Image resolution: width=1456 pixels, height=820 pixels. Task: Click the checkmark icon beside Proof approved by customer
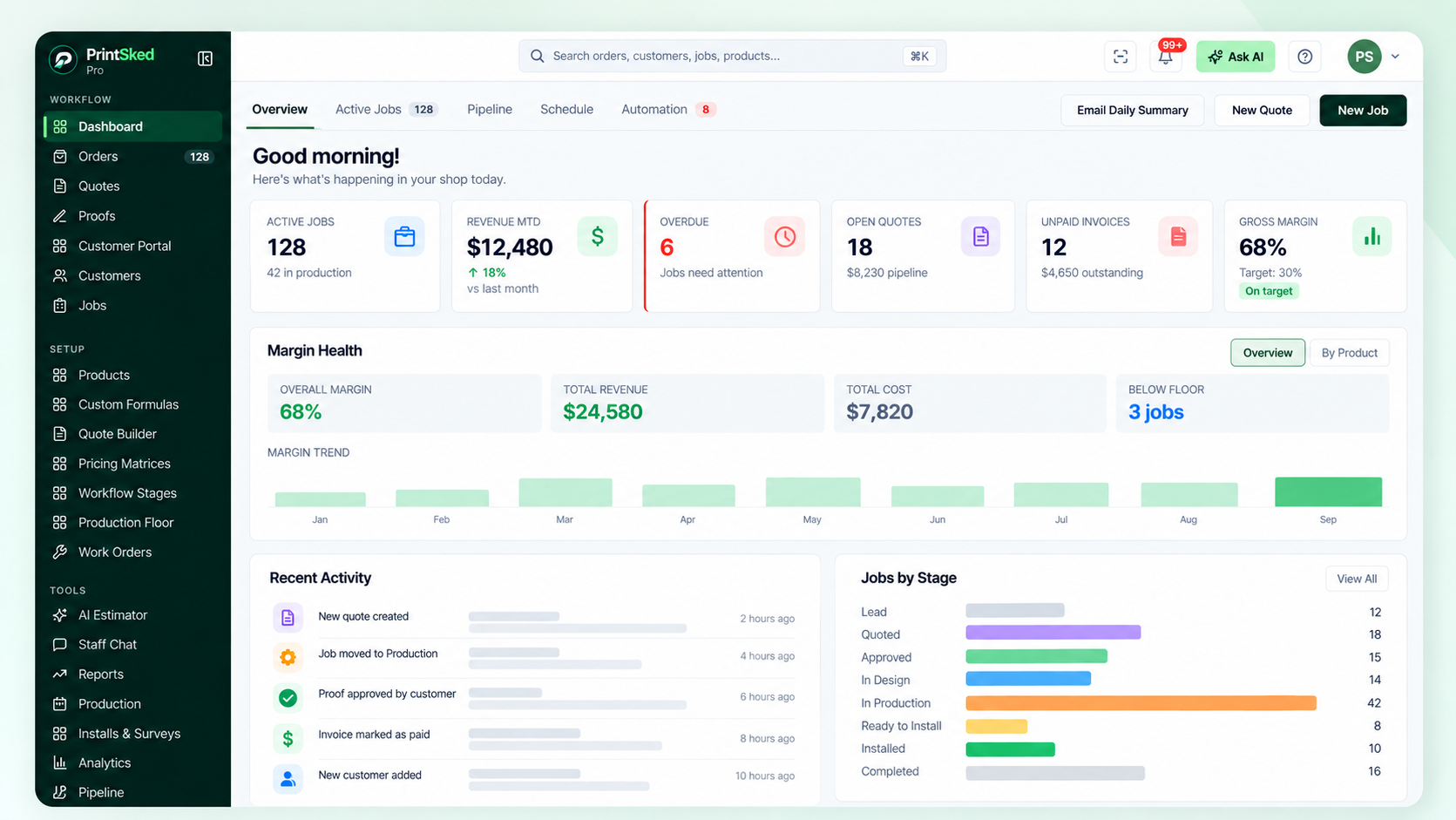coord(288,698)
